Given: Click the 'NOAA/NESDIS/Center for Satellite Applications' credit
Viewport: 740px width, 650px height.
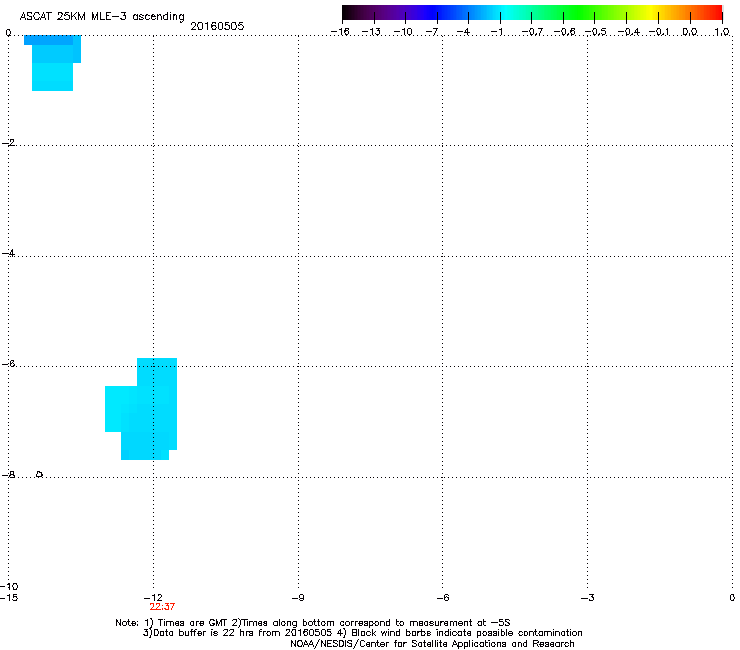Looking at the screenshot, I should click(432, 644).
